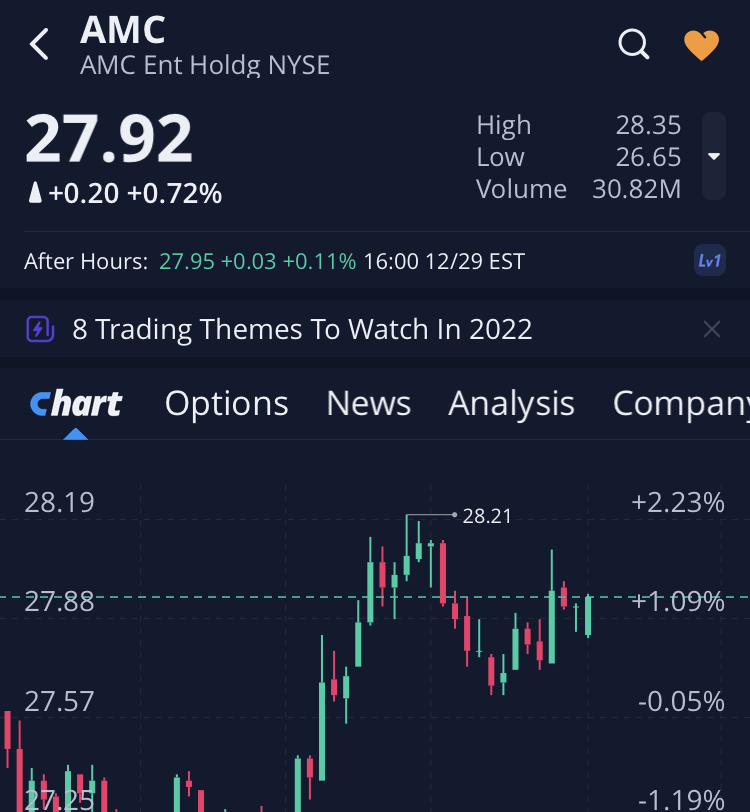Select the News tab
This screenshot has width=750, height=812.
368,404
